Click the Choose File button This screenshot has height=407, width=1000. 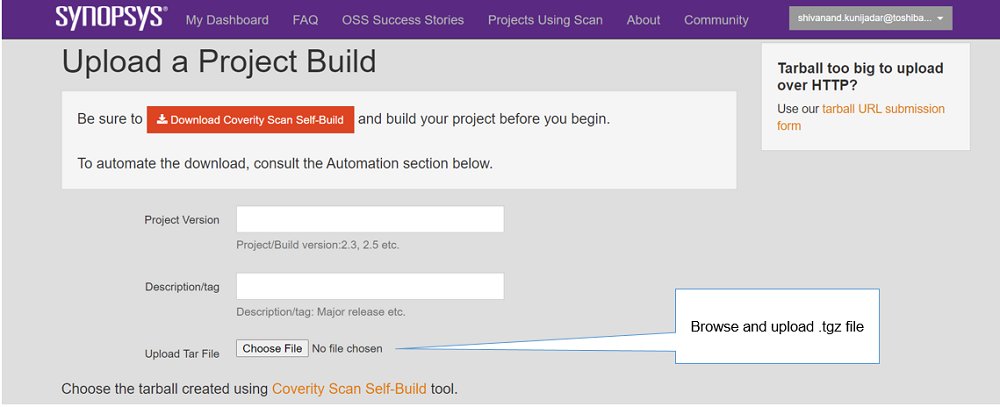(x=272, y=348)
